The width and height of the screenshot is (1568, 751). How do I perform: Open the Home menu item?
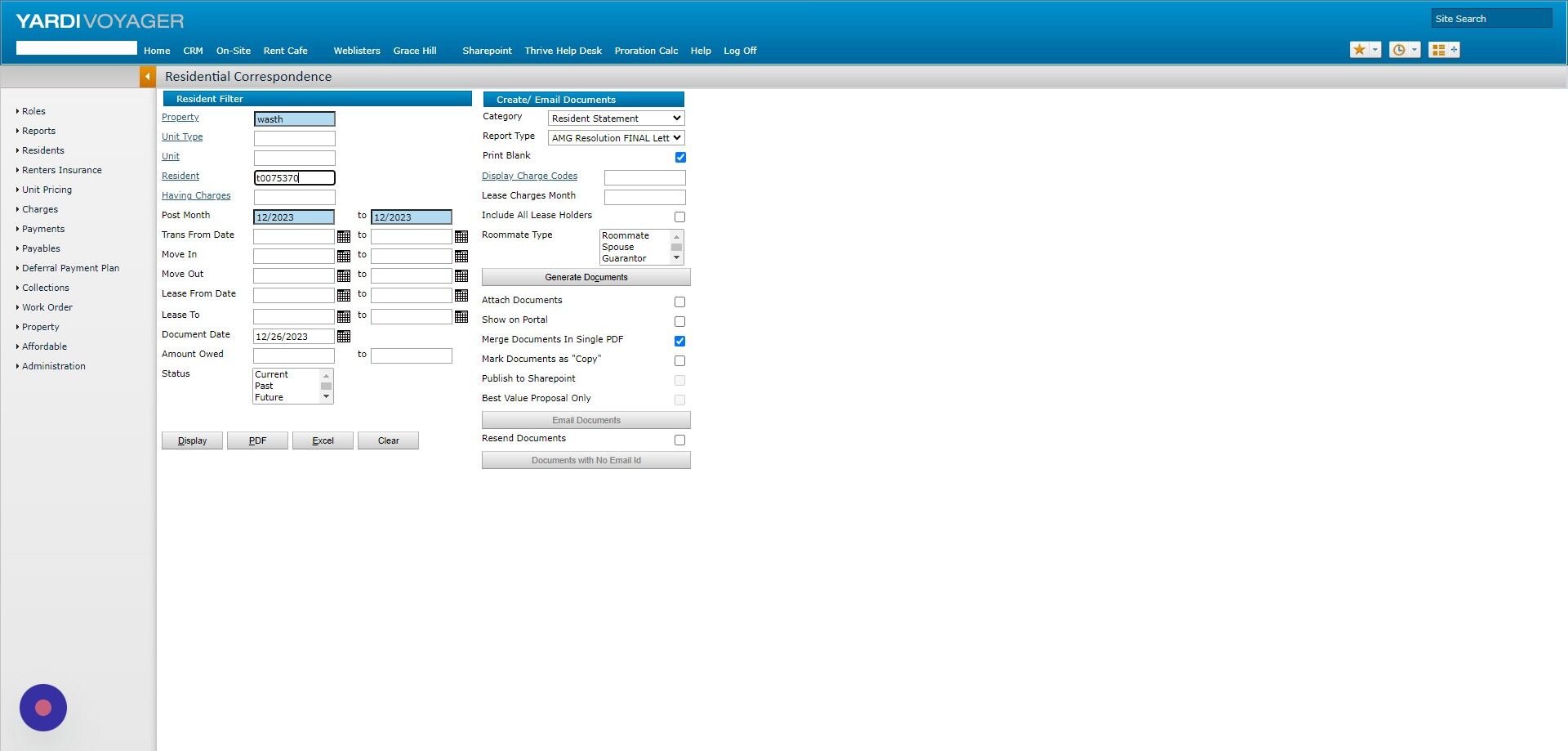pos(157,51)
